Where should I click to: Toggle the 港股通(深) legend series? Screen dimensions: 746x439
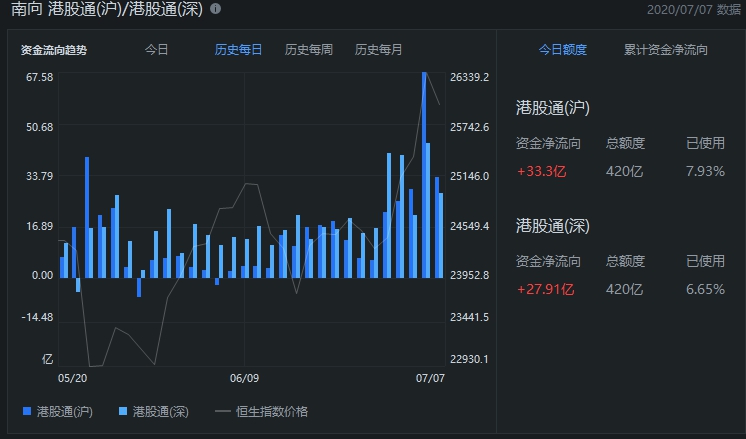pyautogui.click(x=154, y=411)
